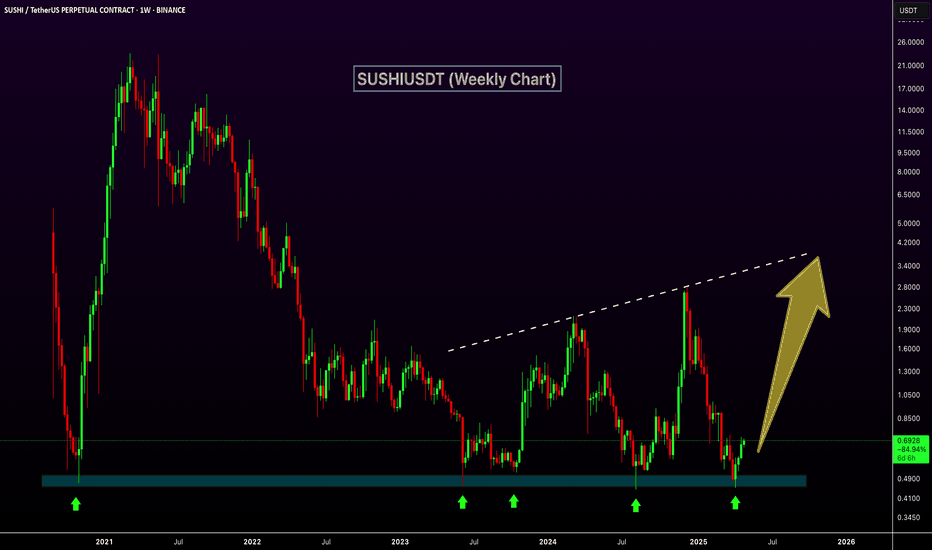Click the 0.3450 price axis label
Viewport: 932px width, 550px height.
point(909,517)
